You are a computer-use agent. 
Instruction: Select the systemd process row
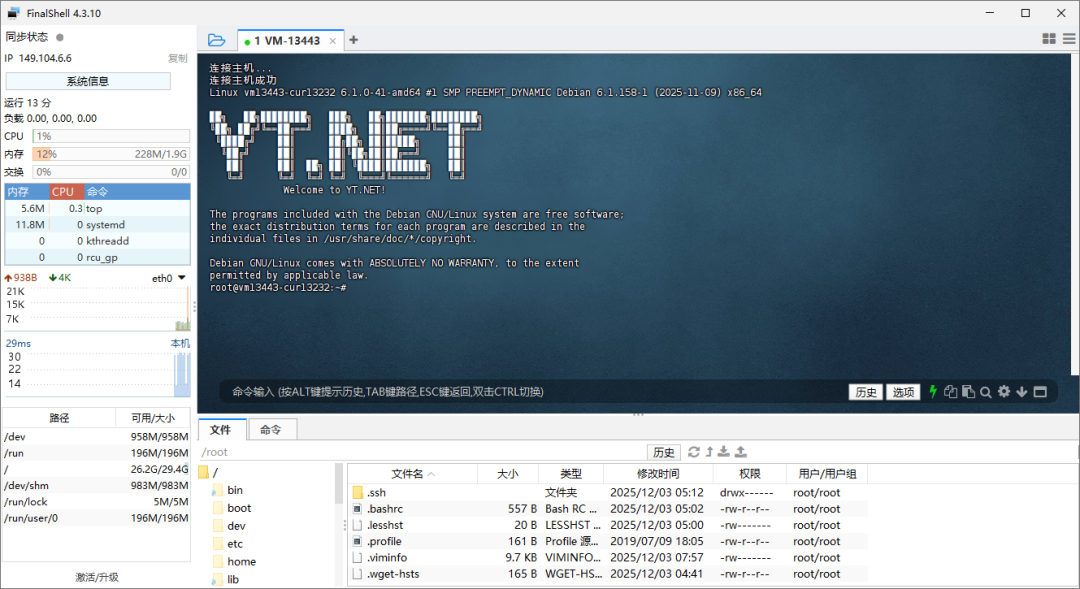97,225
